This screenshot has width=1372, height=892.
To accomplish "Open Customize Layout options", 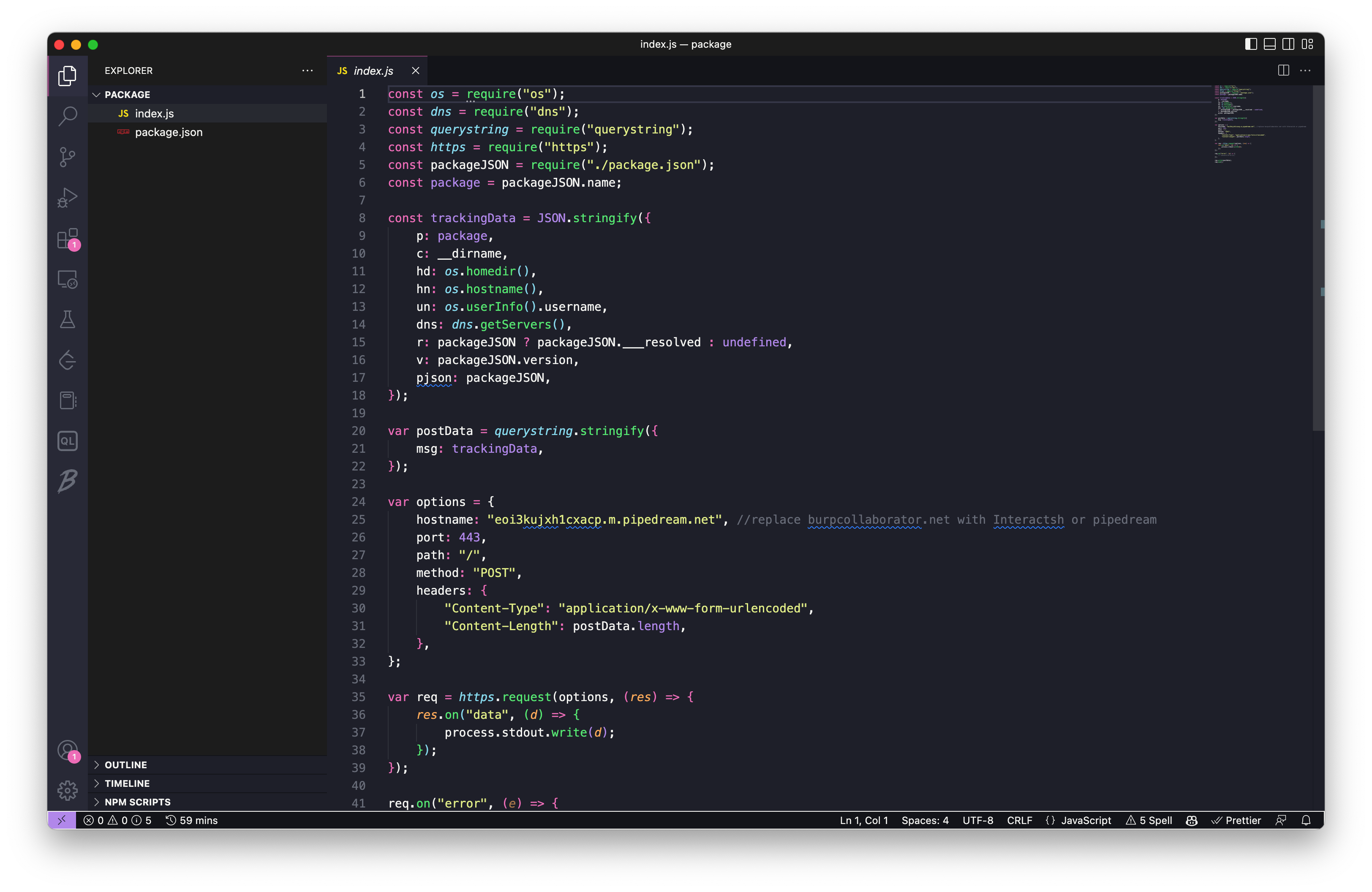I will [1307, 44].
